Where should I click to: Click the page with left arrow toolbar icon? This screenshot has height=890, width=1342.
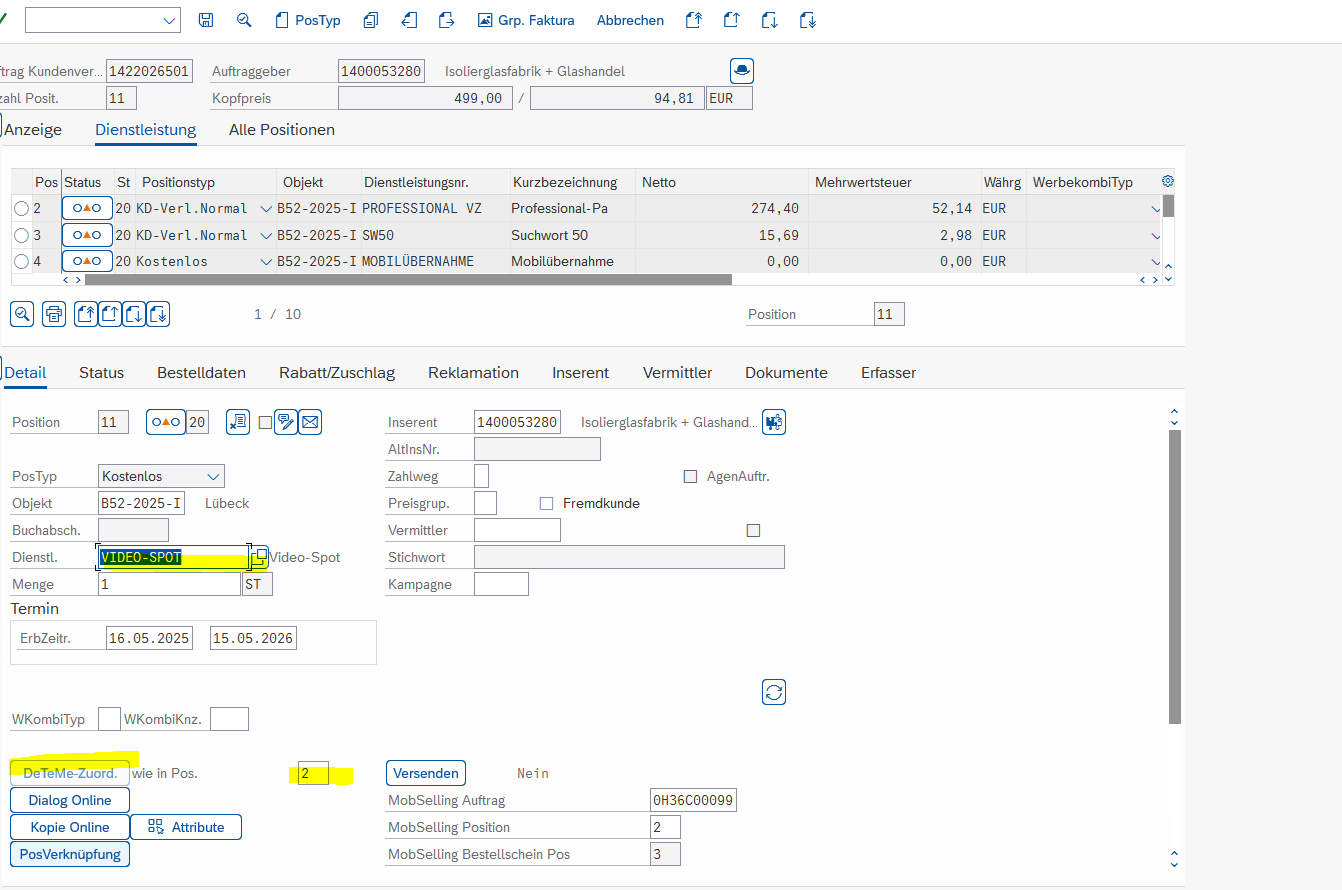tap(409, 20)
